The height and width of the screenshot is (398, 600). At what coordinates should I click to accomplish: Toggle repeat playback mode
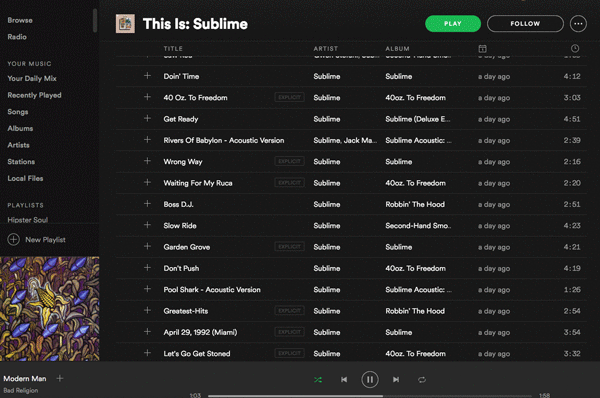pos(422,380)
